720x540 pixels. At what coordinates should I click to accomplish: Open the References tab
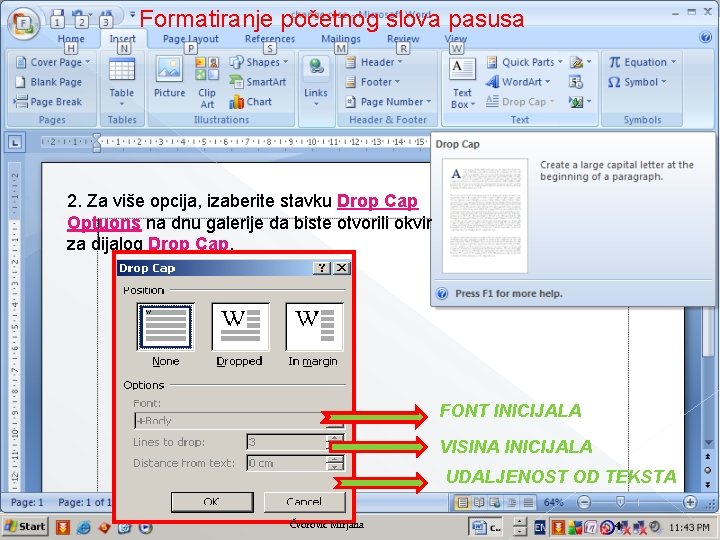coord(270,39)
